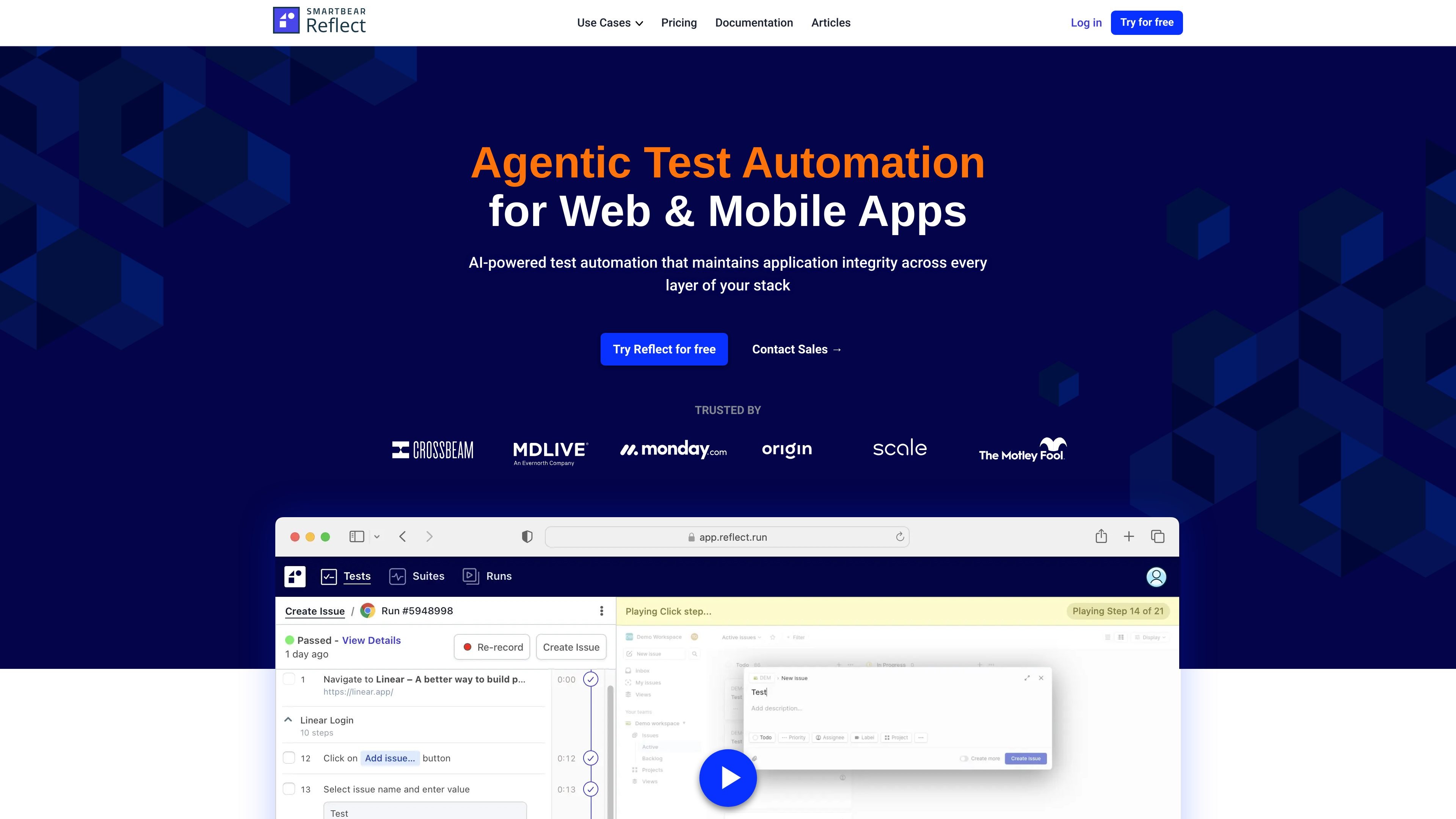1456x819 pixels.
Task: Click the browser forward arrow
Action: 430,537
